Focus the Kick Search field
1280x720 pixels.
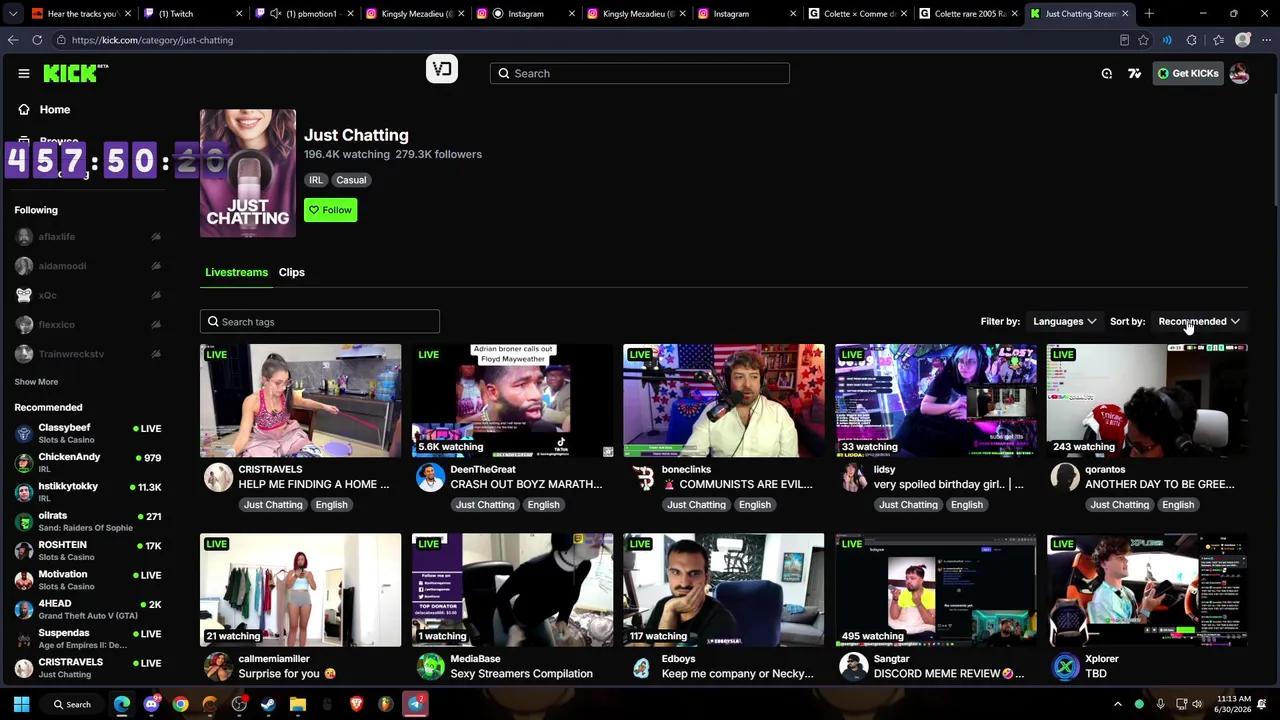(640, 73)
